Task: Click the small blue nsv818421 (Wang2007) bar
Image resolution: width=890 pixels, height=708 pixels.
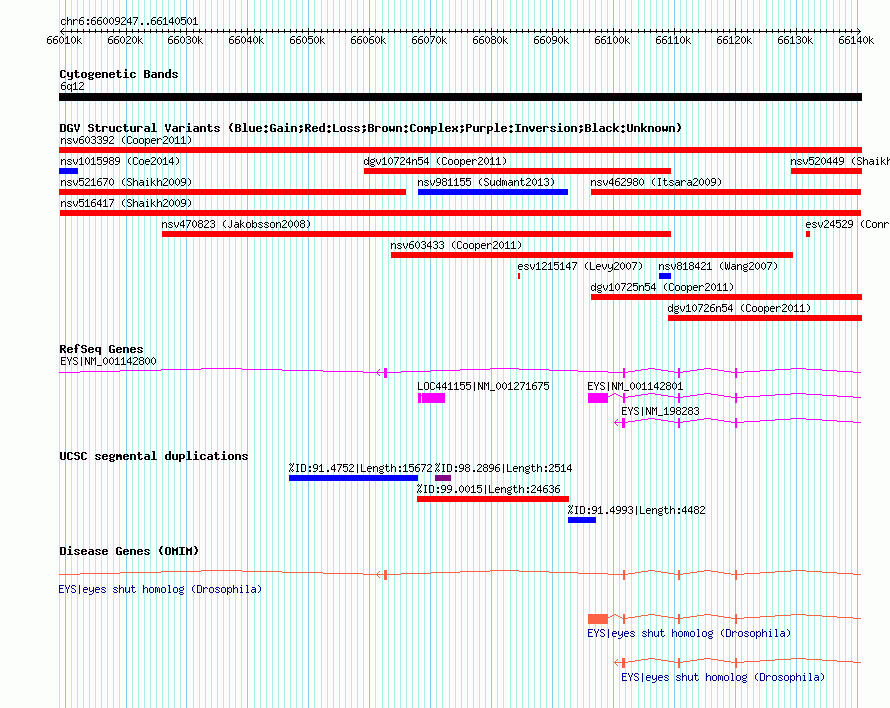Action: coord(665,276)
